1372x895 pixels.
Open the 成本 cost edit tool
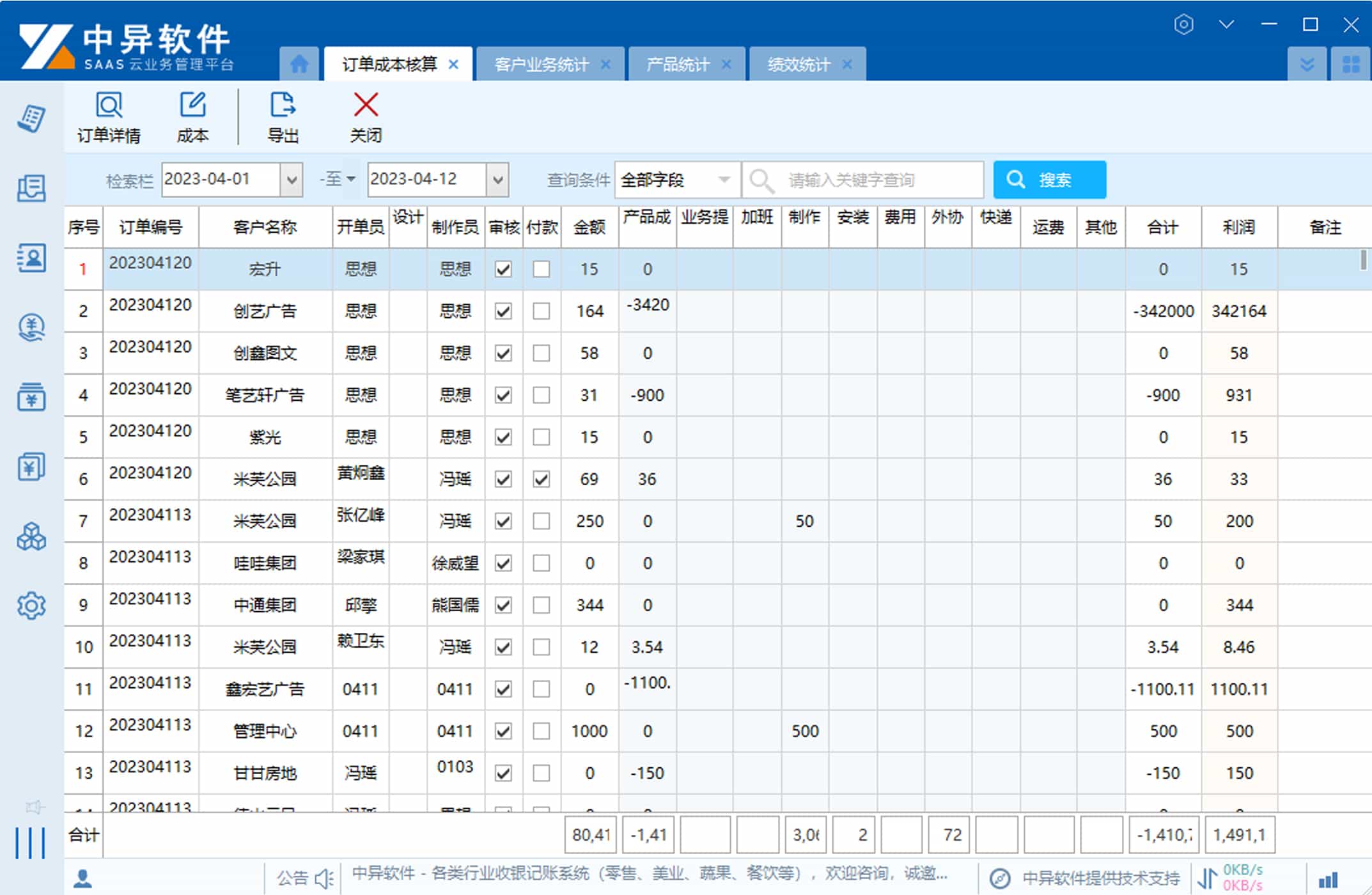[x=192, y=118]
